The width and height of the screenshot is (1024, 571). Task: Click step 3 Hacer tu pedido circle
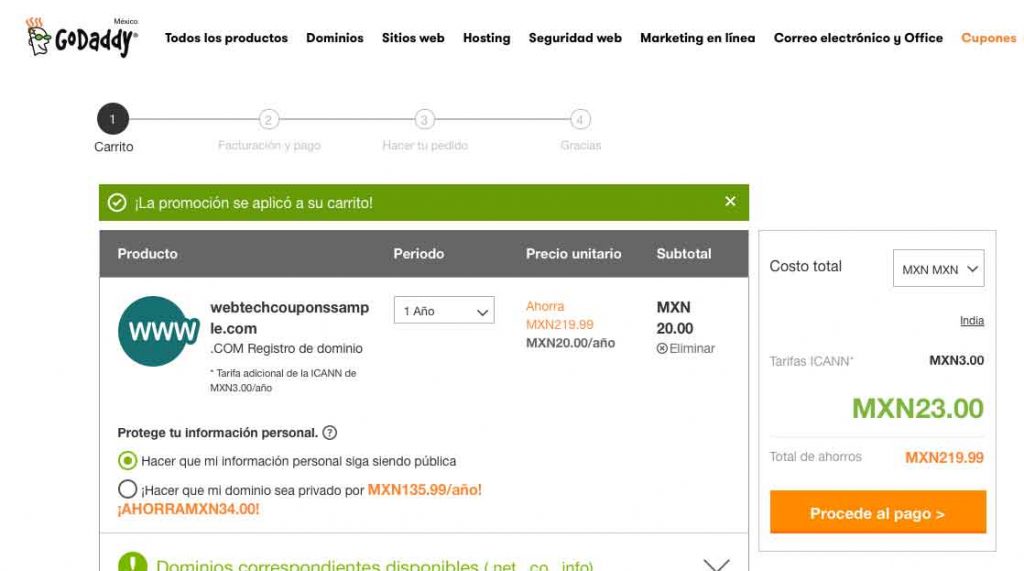424,120
